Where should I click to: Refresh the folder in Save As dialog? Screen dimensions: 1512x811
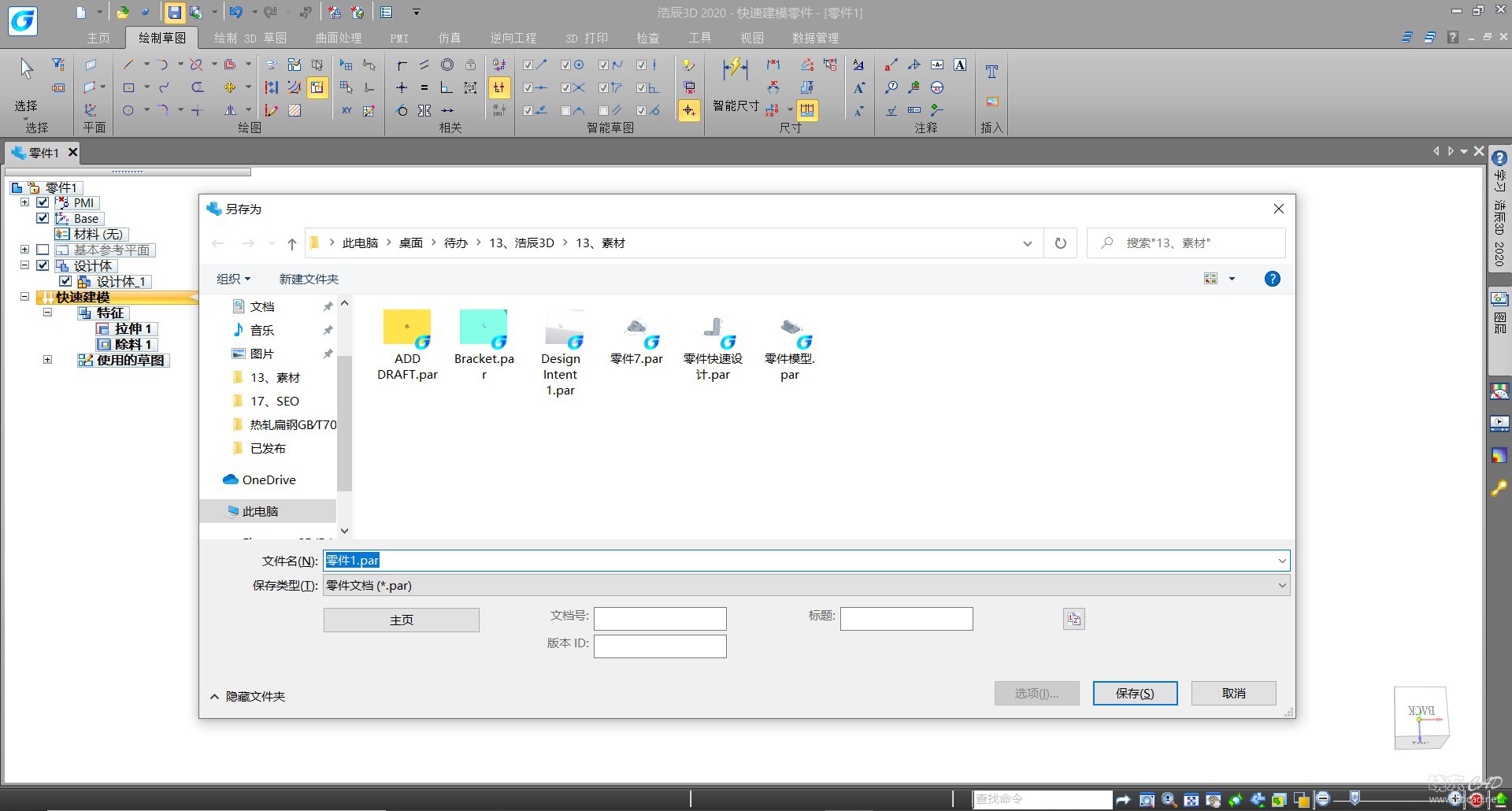coord(1061,243)
